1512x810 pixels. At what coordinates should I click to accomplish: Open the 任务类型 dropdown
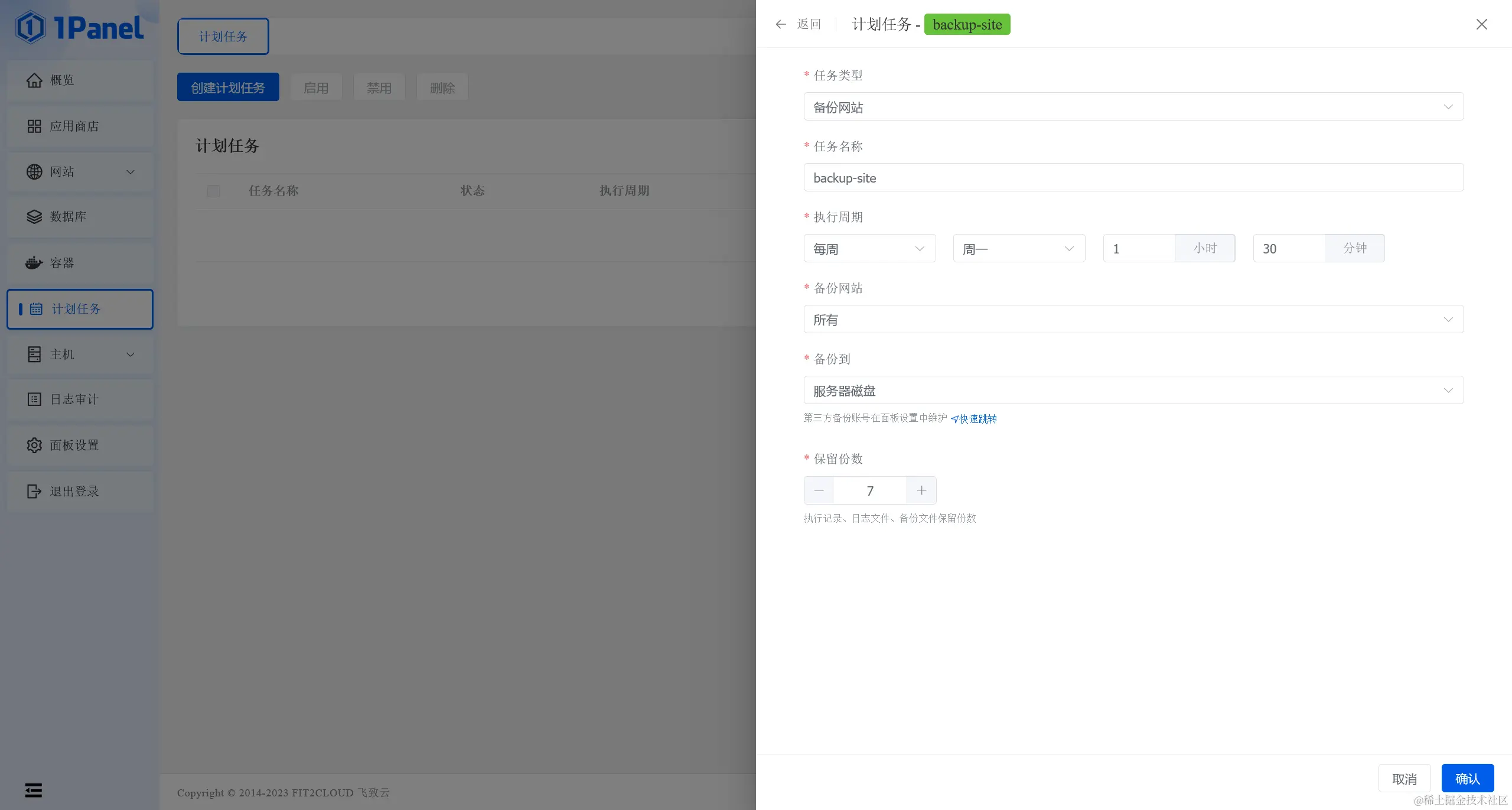pyautogui.click(x=1133, y=107)
